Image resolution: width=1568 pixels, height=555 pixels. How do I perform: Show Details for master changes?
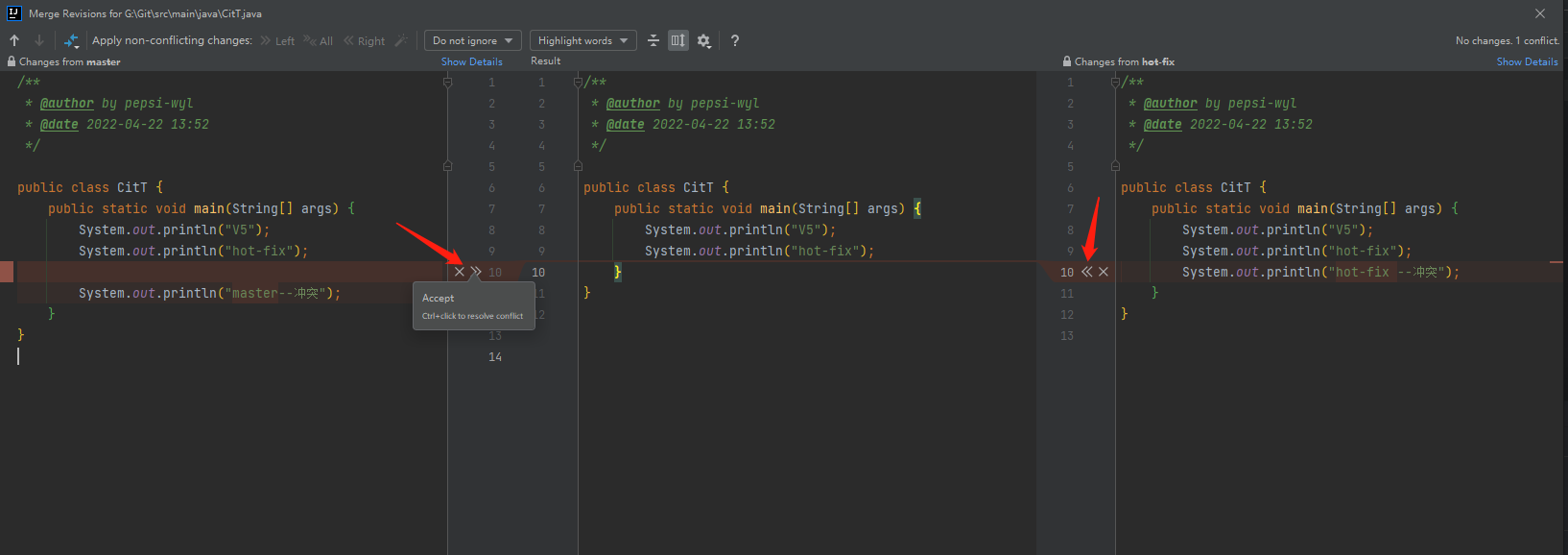point(472,61)
